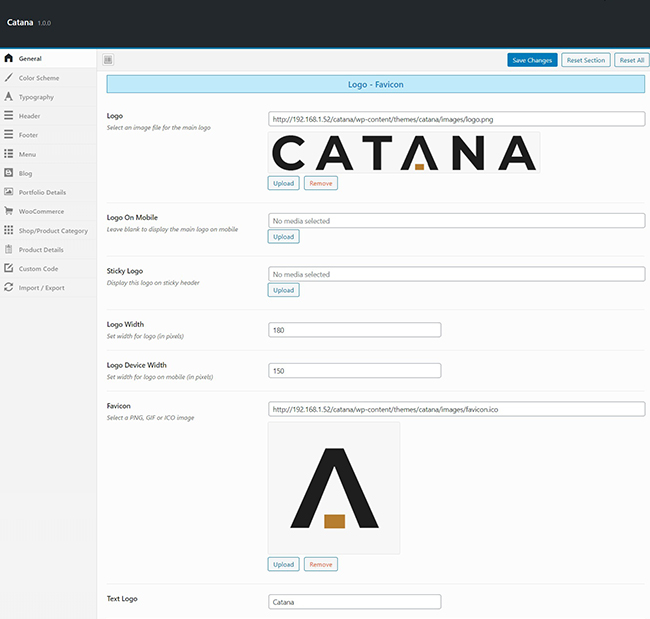Click the Custom Code edit icon
Viewport: 650px width, 619px height.
pyautogui.click(x=9, y=268)
